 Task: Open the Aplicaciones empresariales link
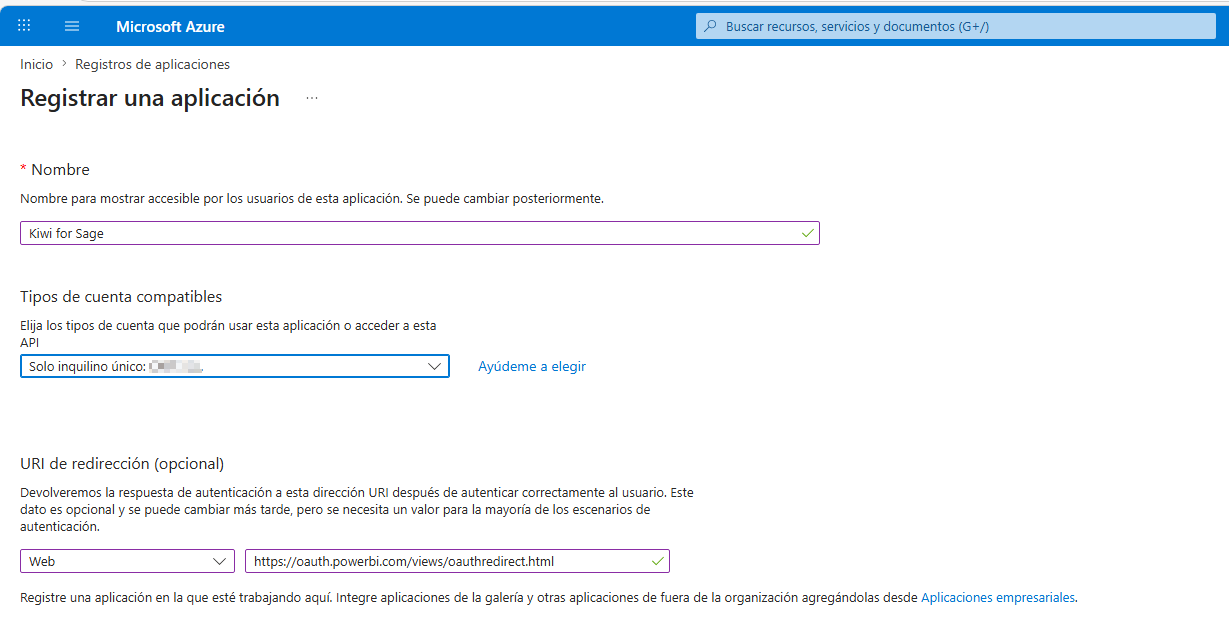[x=998, y=597]
